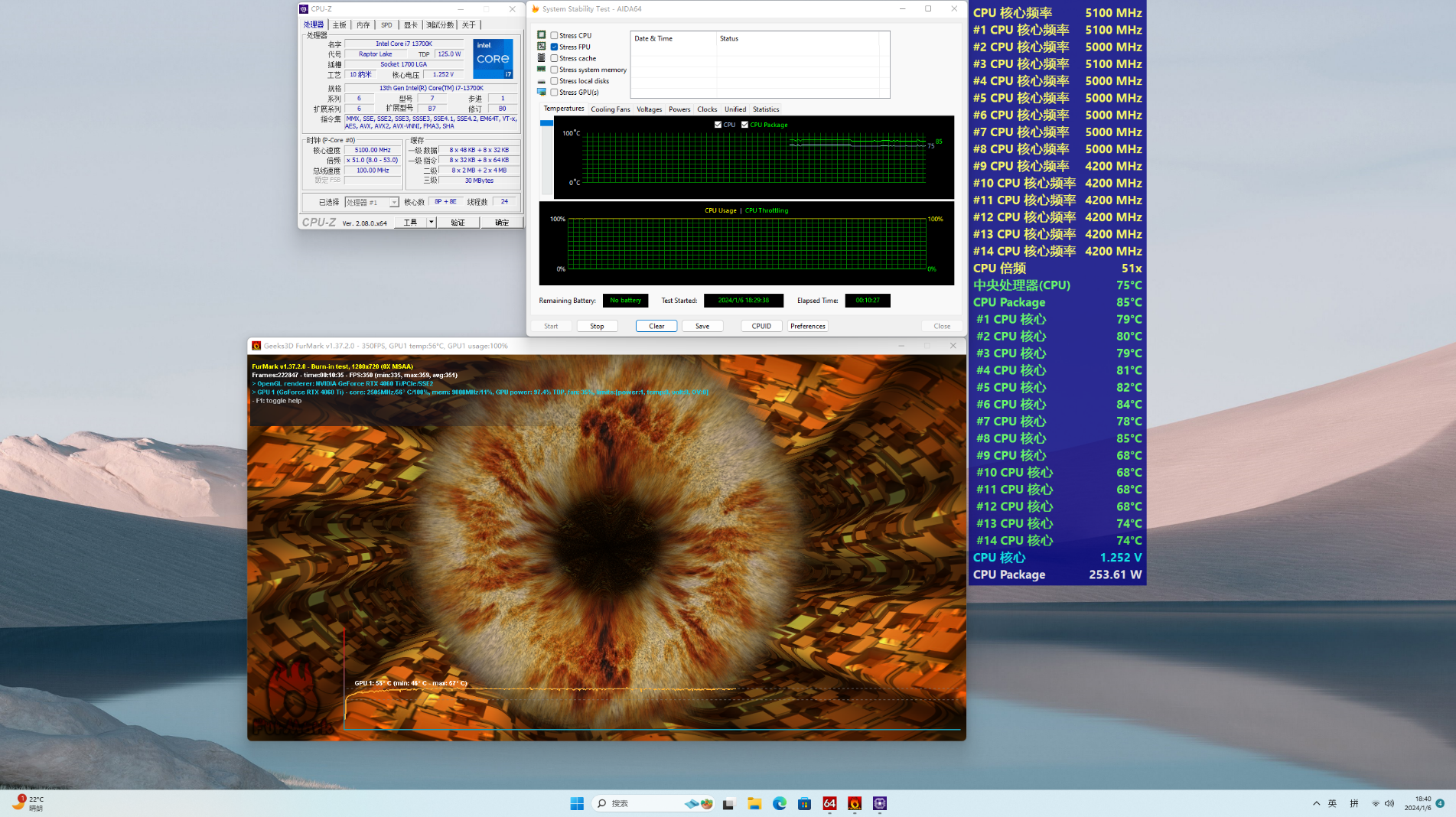Open the 内存 tab in CPU-Z
This screenshot has height=817, width=1456.
click(363, 24)
